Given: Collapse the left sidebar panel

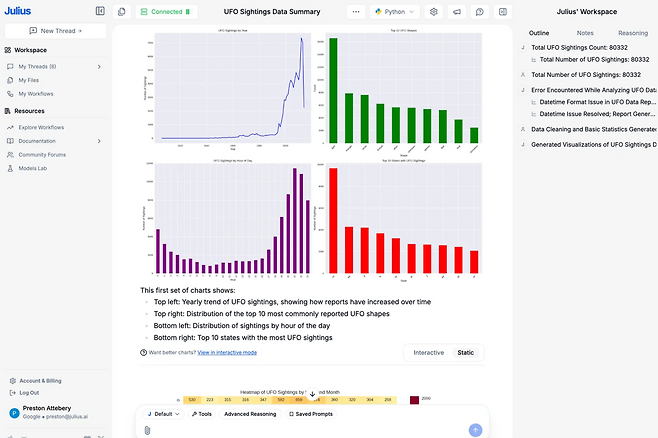Looking at the screenshot, I should click(x=99, y=11).
